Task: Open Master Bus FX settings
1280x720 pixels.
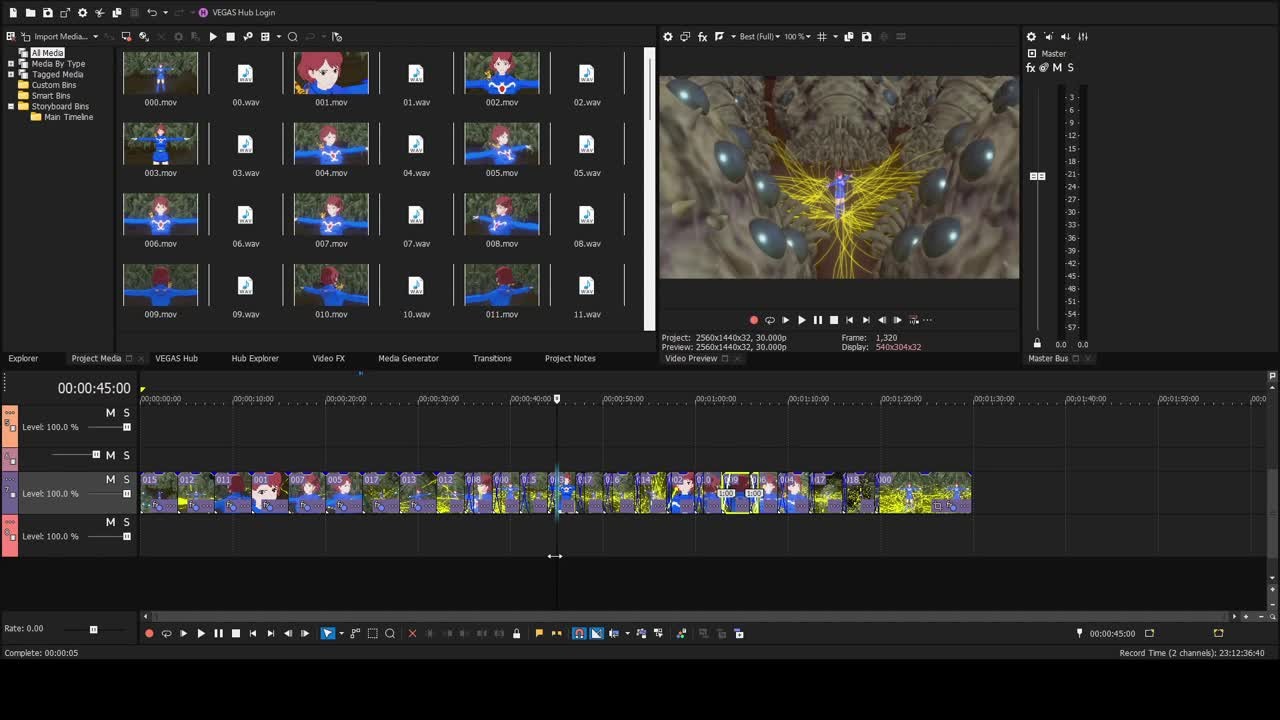Action: [1031, 68]
